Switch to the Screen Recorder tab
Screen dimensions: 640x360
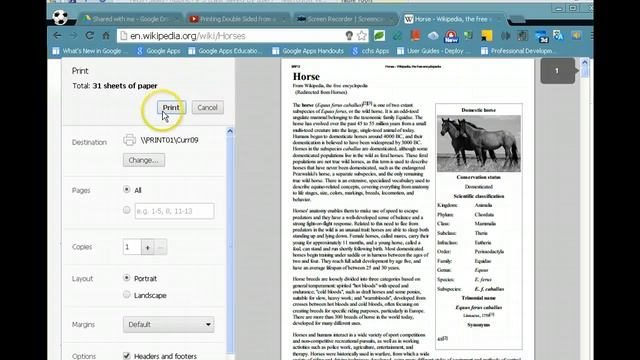(345, 19)
